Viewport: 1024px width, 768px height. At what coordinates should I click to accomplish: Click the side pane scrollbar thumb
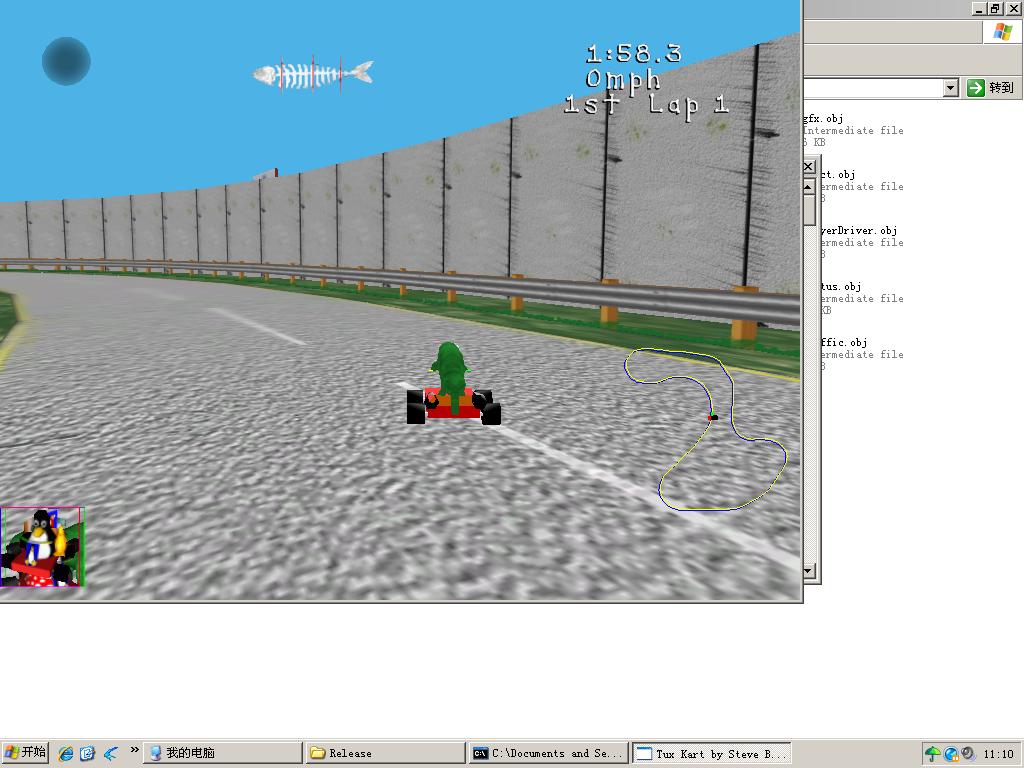808,210
